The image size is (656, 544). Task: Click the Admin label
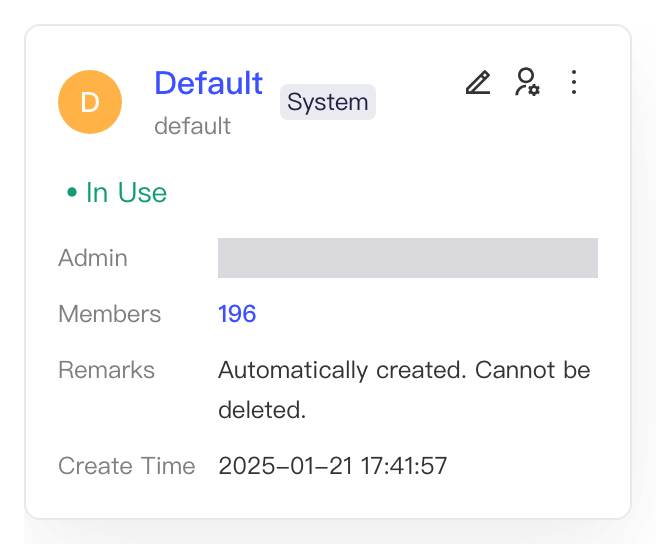point(93,258)
